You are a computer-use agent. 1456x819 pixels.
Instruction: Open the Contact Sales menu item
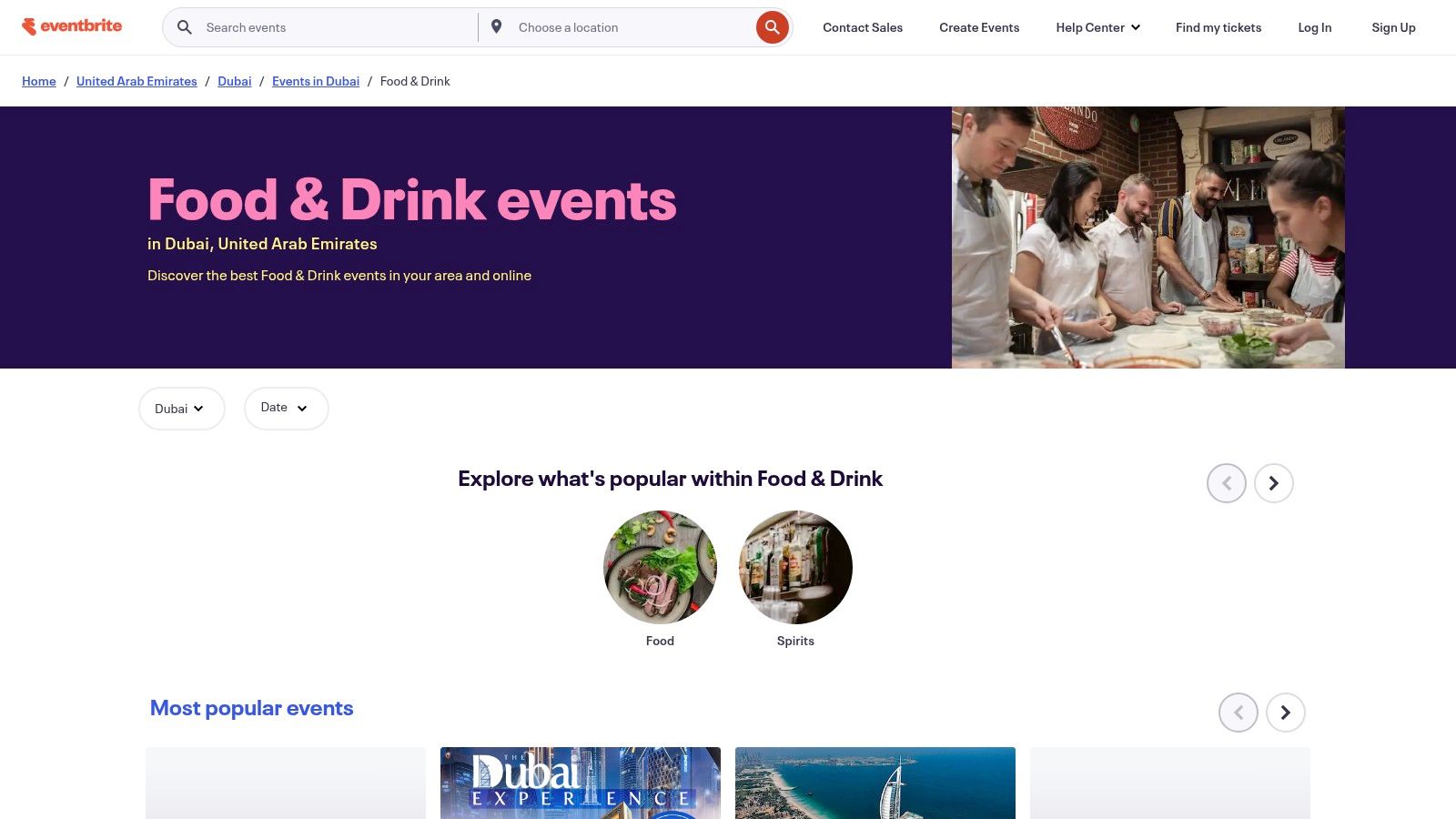point(862,27)
